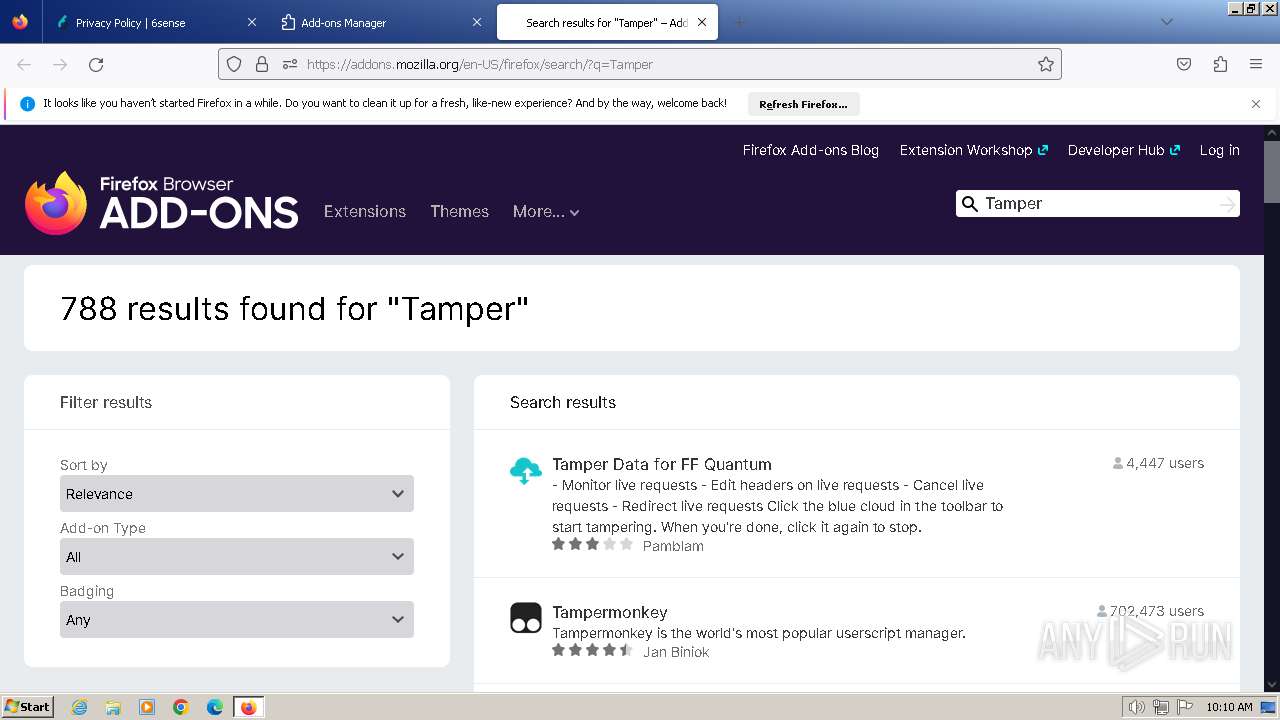This screenshot has width=1280, height=720.
Task: Open the tracking protection shield icon
Action: [x=234, y=64]
